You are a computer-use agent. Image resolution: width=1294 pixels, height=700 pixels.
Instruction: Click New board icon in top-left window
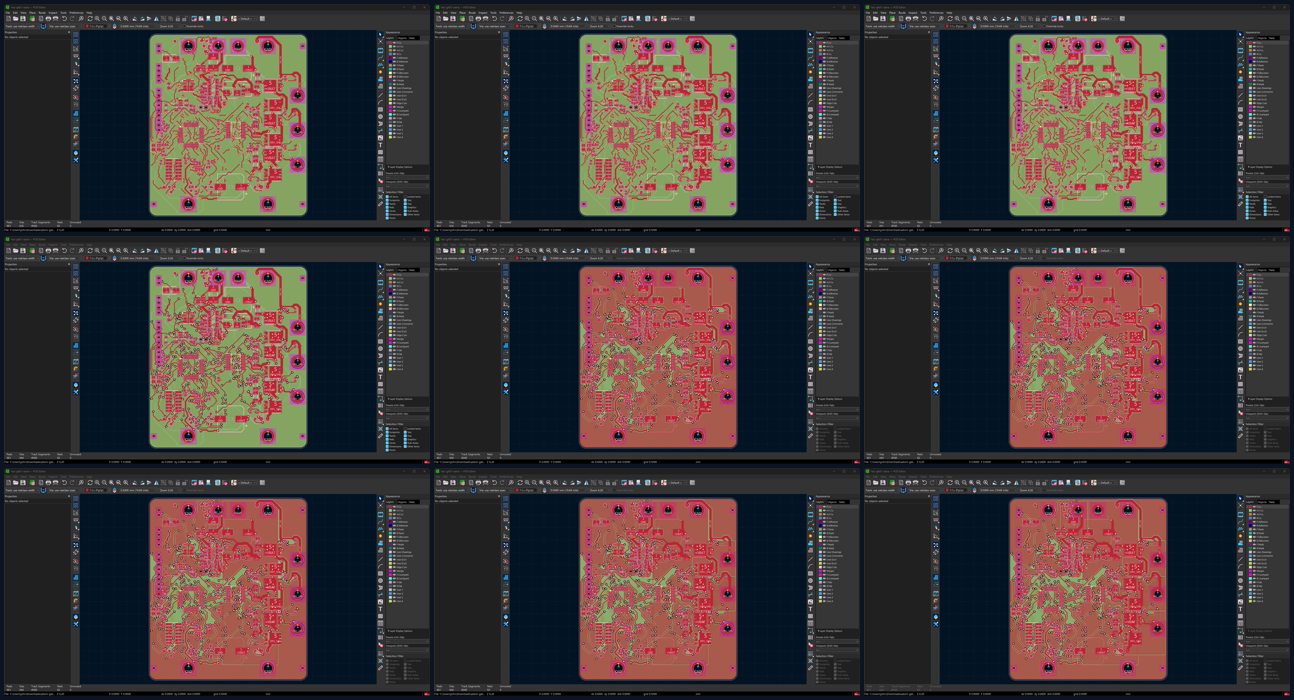(8, 18)
